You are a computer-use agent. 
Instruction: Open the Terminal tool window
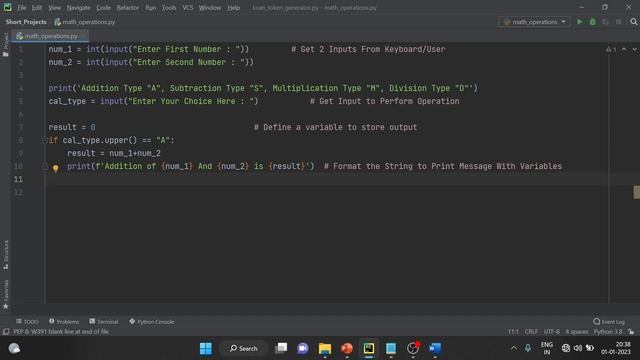(x=103, y=322)
